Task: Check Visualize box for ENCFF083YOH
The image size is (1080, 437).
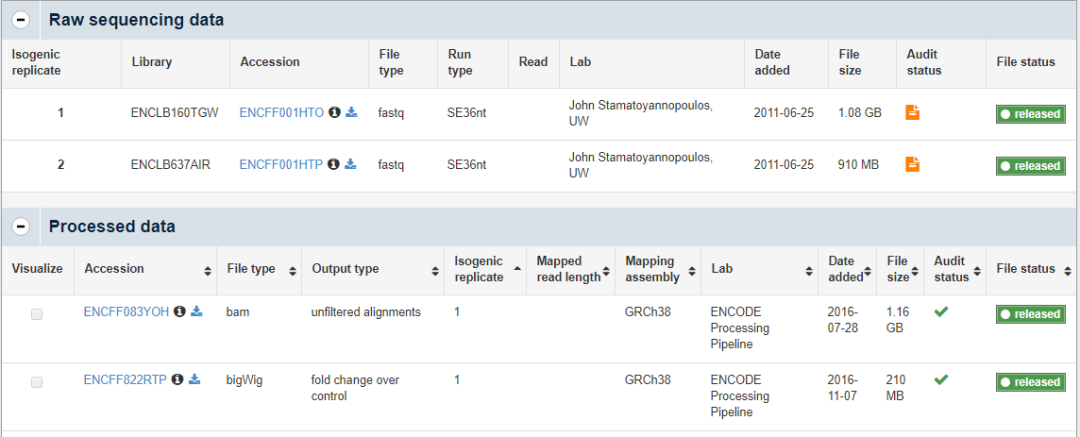Action: pos(37,314)
